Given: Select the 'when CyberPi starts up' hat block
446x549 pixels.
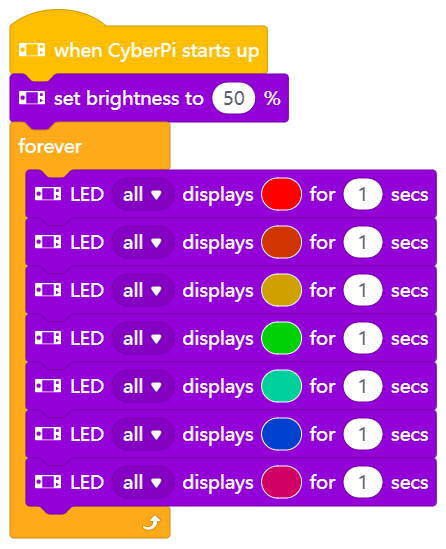Looking at the screenshot, I should pos(138,50).
